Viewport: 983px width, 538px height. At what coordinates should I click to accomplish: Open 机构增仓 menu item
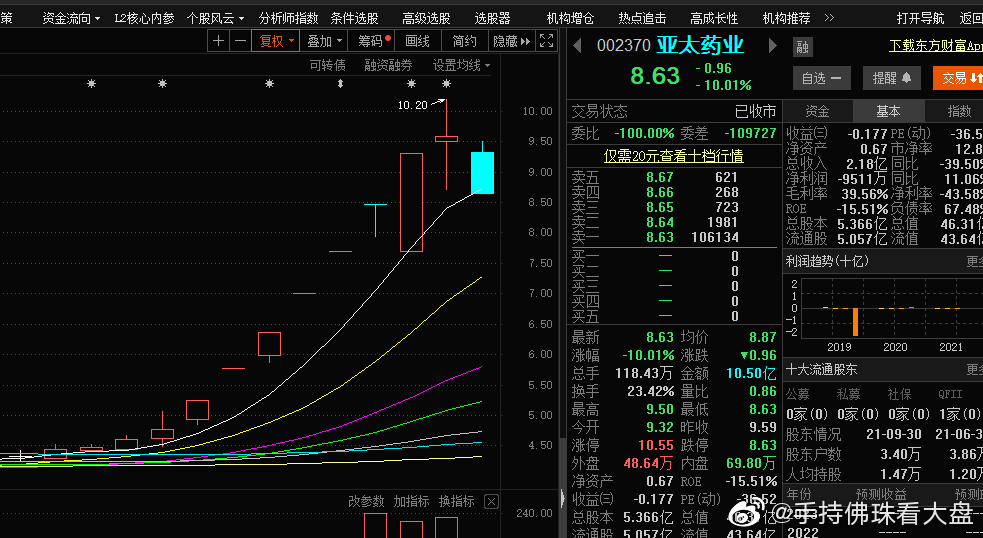(570, 18)
